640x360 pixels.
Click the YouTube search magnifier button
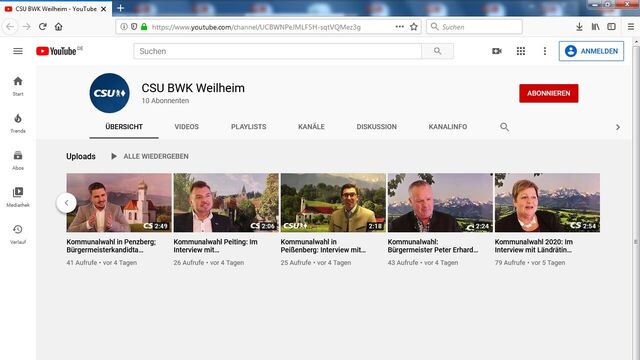[x=438, y=51]
